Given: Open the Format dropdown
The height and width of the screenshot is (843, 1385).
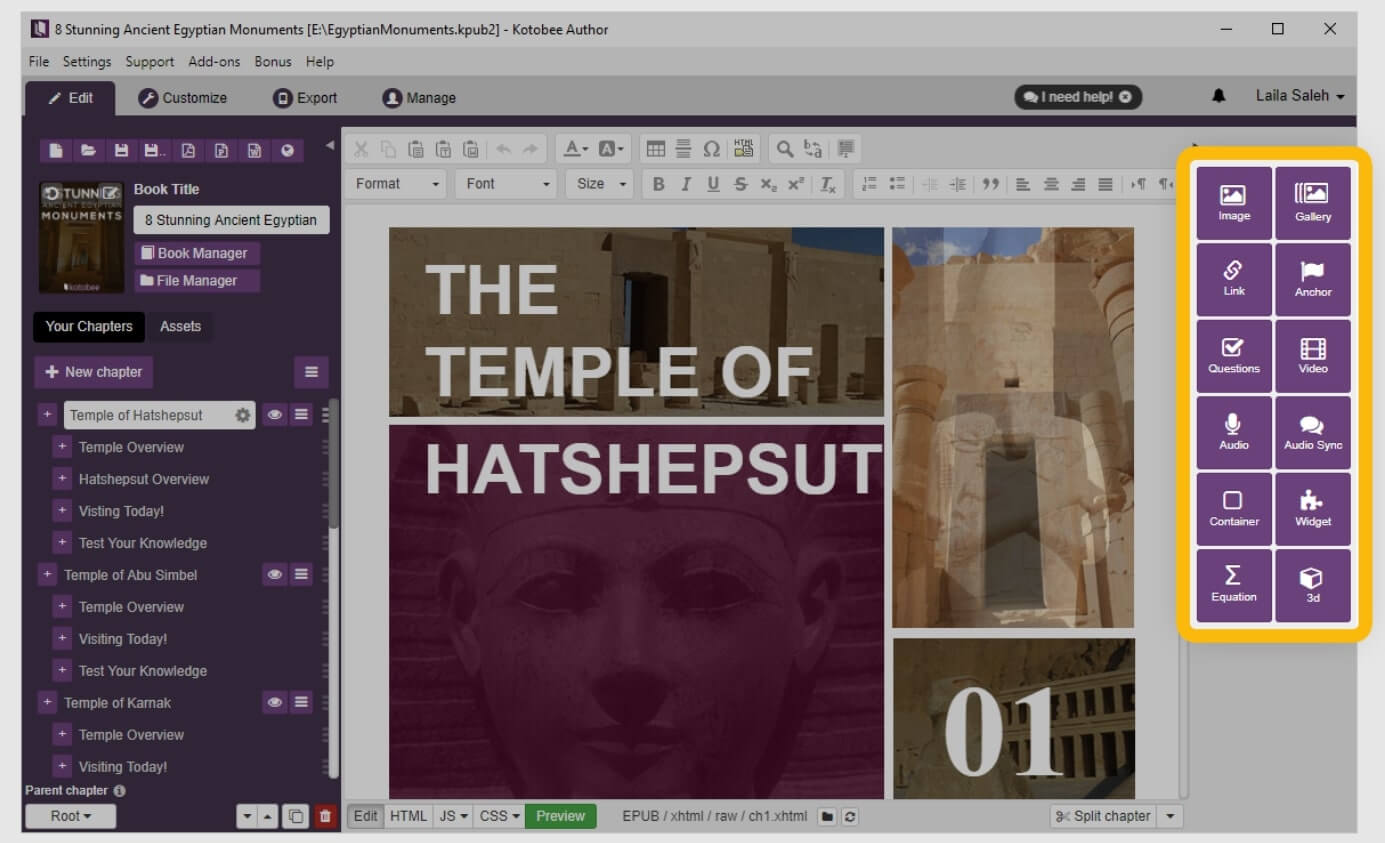Looking at the screenshot, I should (397, 184).
